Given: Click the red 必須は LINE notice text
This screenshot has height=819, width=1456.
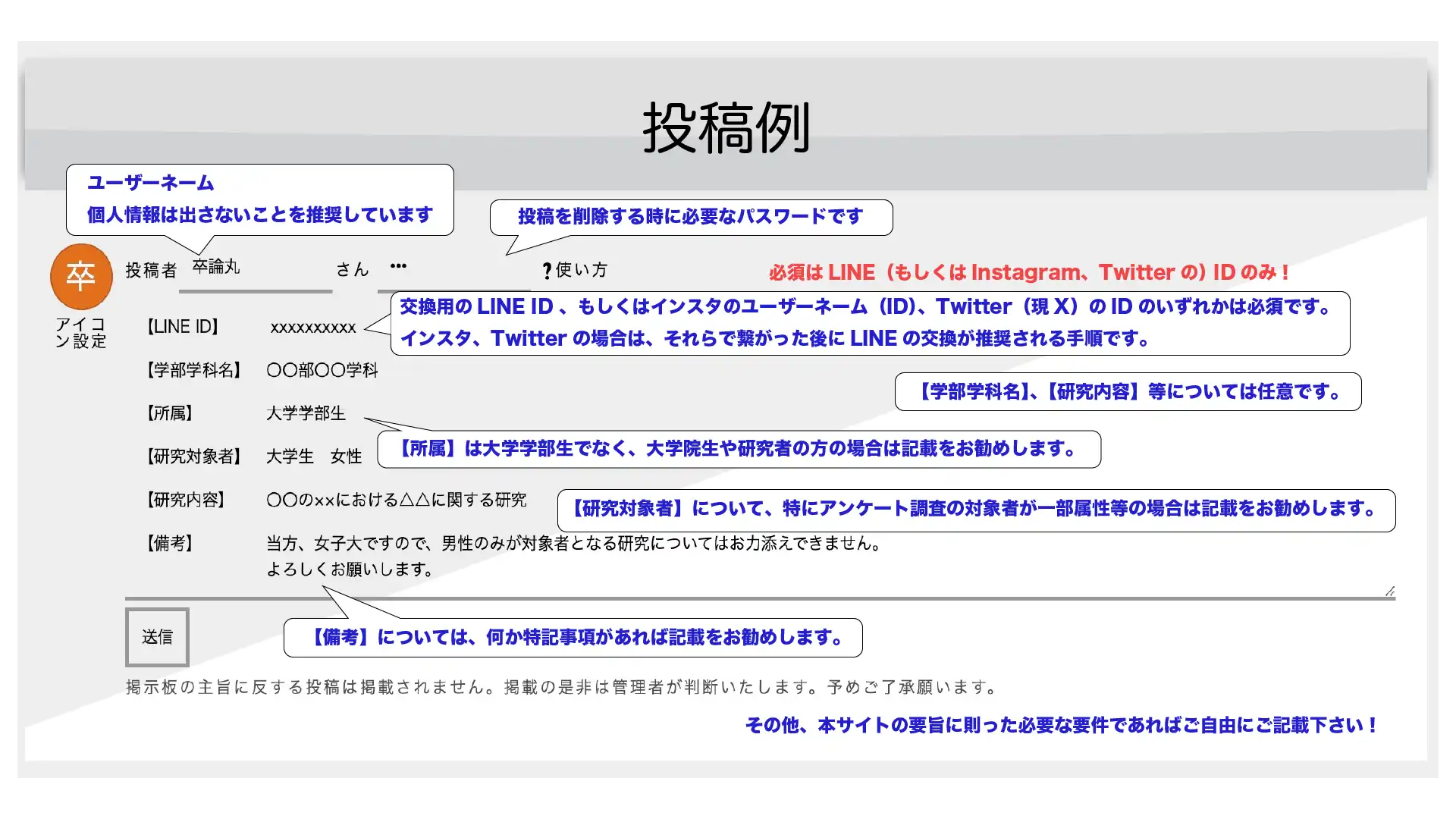Looking at the screenshot, I should [x=1029, y=272].
